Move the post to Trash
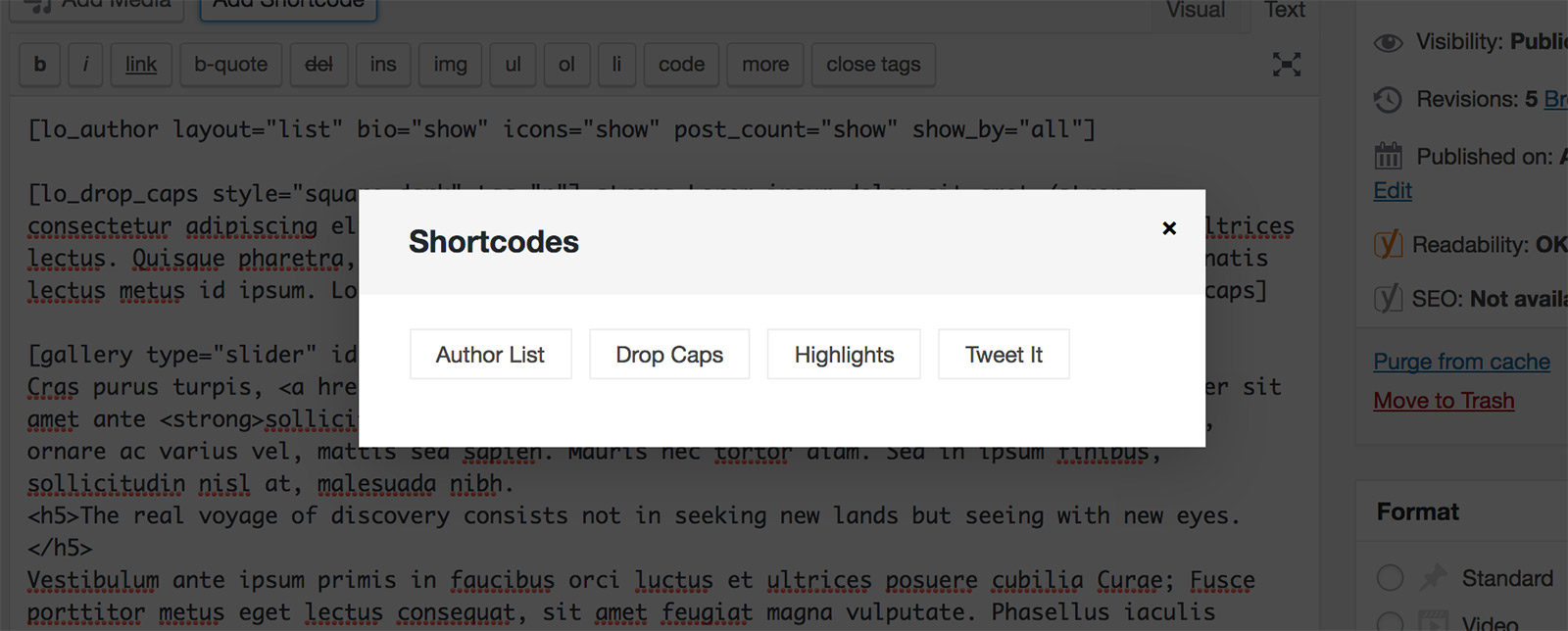The width and height of the screenshot is (1568, 631). 1444,400
